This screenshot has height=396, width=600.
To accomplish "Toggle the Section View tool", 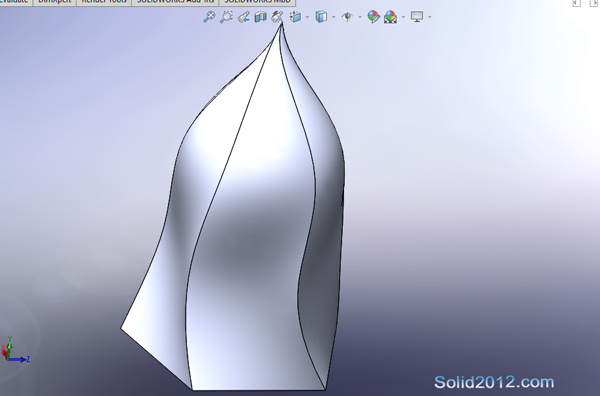I will coord(261,17).
